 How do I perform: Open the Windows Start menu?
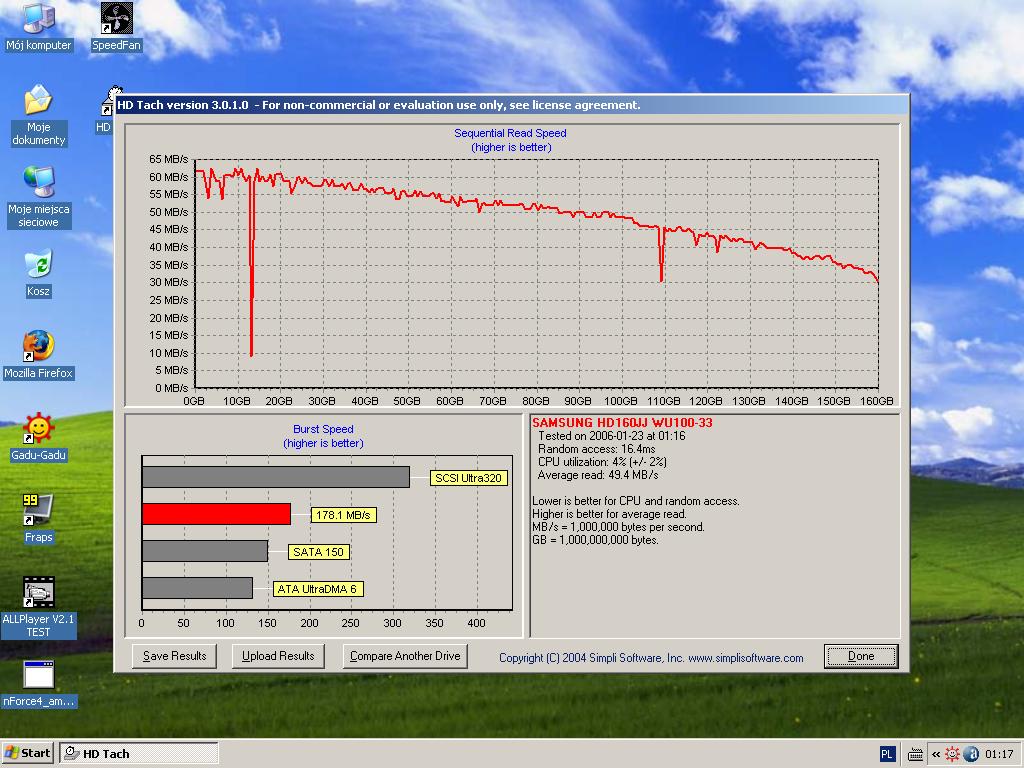(x=27, y=753)
